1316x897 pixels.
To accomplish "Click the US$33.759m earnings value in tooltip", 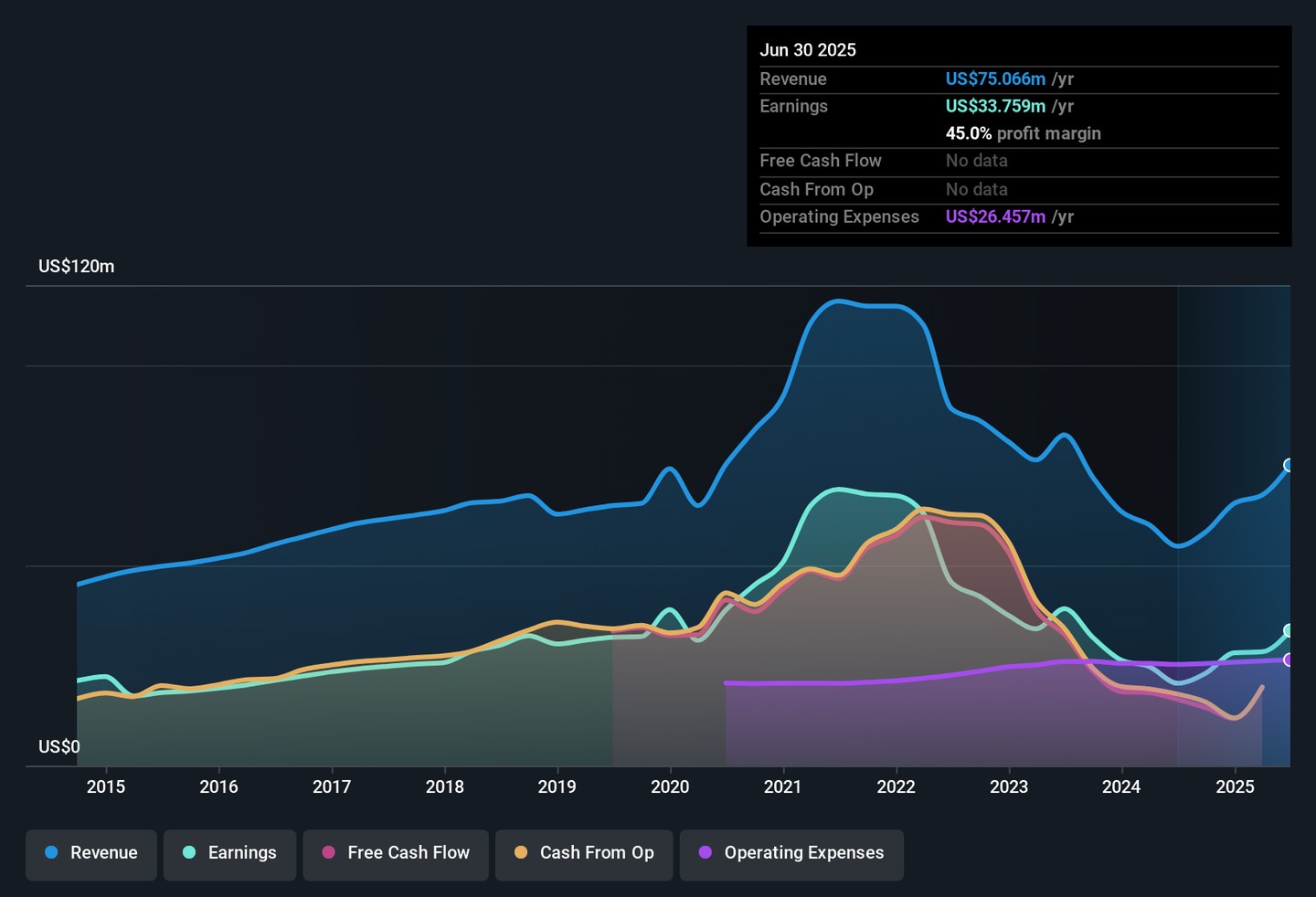I will coord(995,107).
